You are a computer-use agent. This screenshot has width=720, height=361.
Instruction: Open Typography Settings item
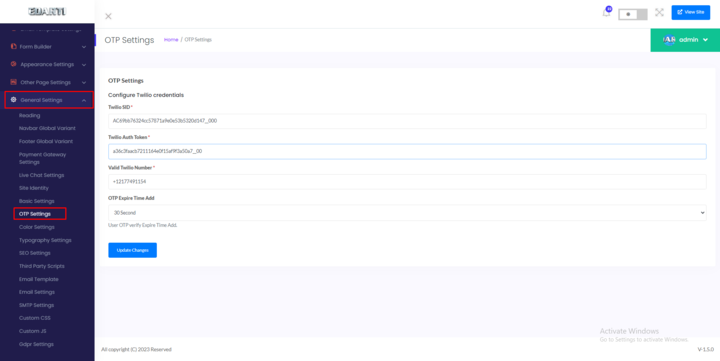pos(45,240)
